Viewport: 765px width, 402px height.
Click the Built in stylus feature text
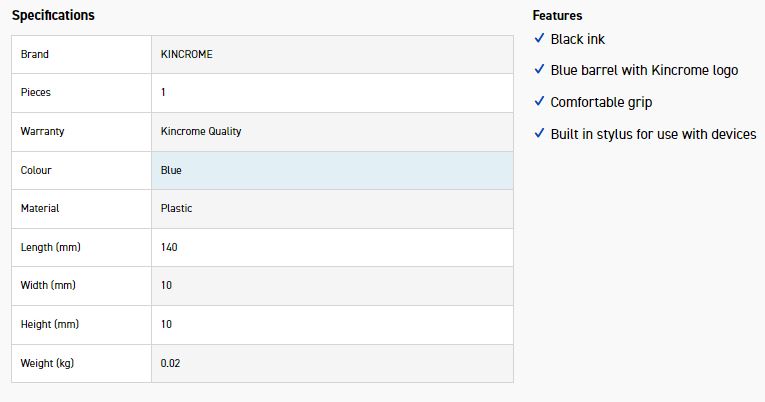point(653,134)
